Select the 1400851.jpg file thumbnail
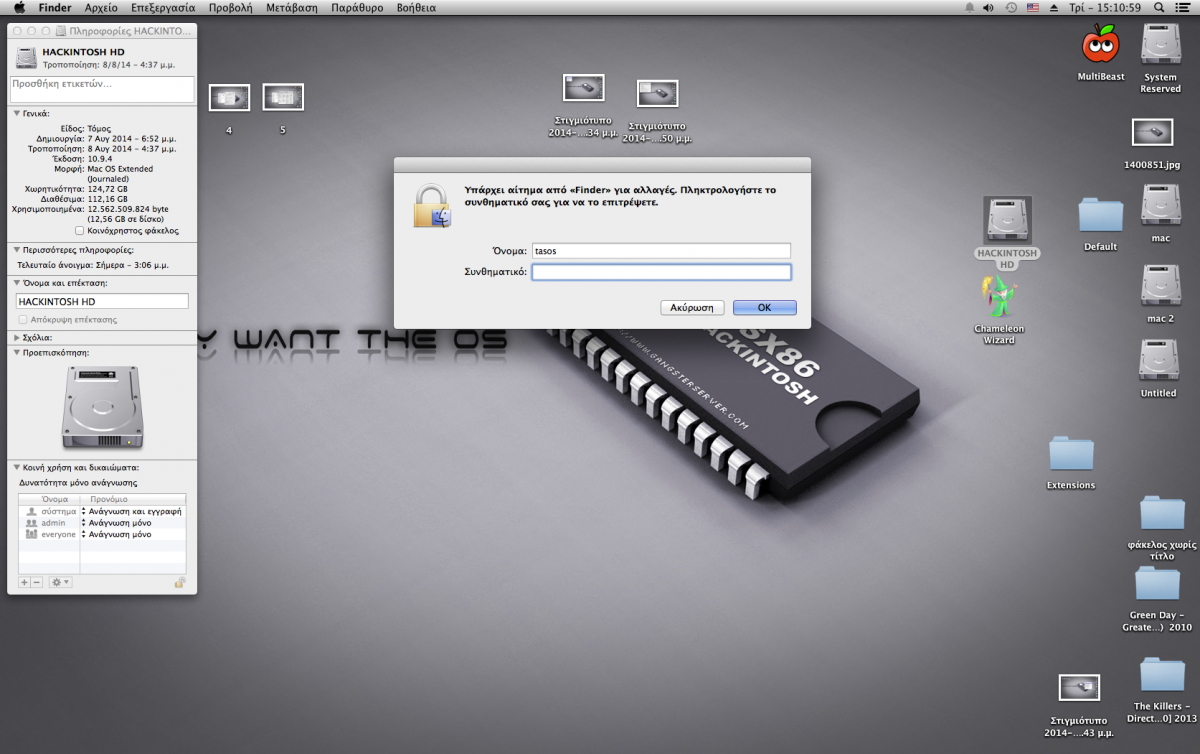 pyautogui.click(x=1152, y=133)
